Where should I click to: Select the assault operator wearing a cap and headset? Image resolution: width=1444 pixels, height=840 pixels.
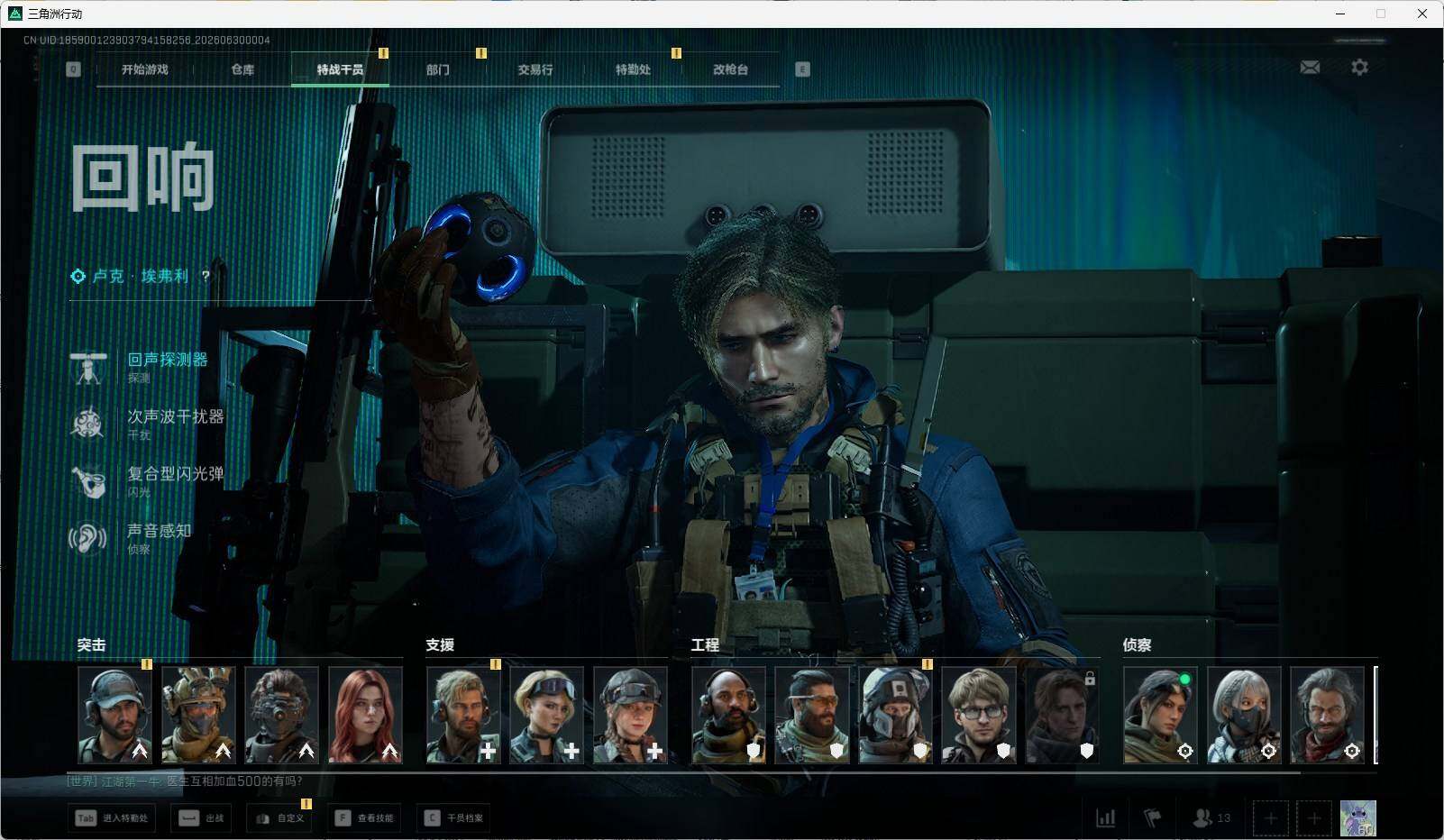(114, 715)
